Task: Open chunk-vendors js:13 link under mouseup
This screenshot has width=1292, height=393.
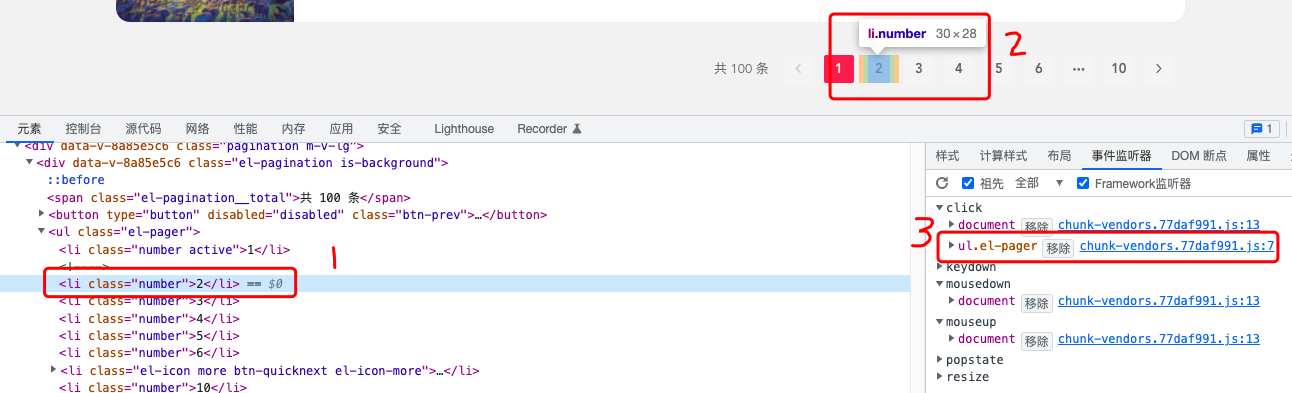Action: coord(1159,339)
